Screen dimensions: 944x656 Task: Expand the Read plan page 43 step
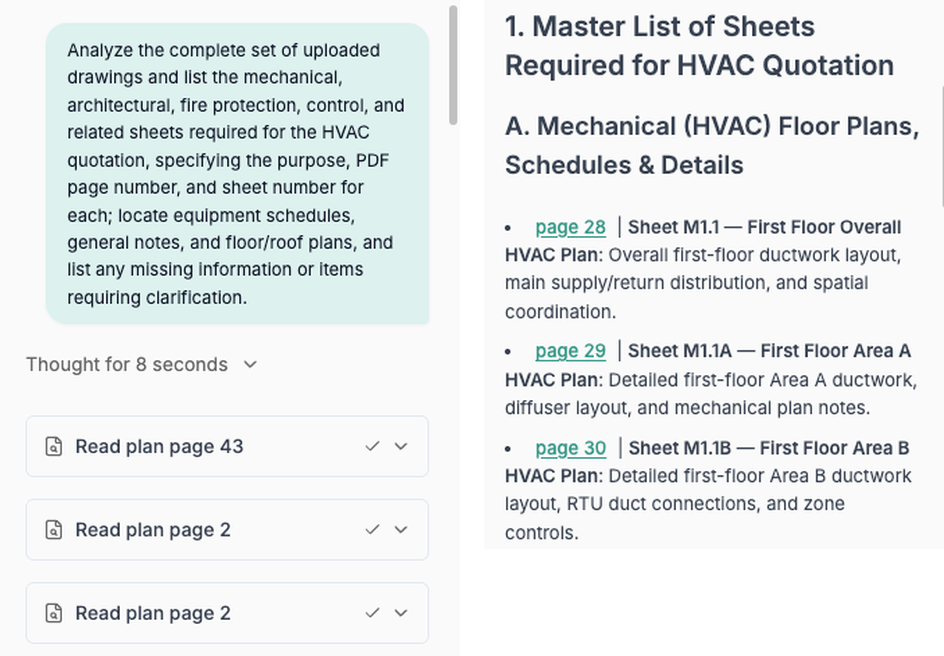click(401, 446)
